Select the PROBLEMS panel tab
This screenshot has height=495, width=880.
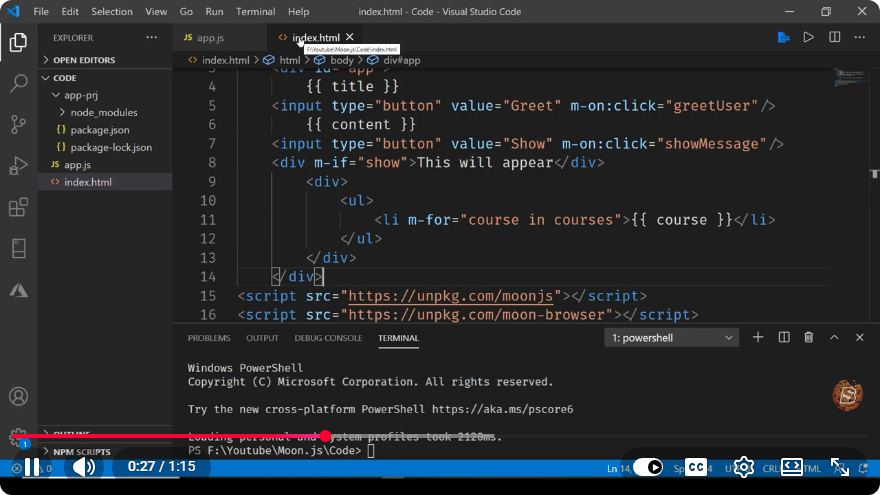point(209,338)
